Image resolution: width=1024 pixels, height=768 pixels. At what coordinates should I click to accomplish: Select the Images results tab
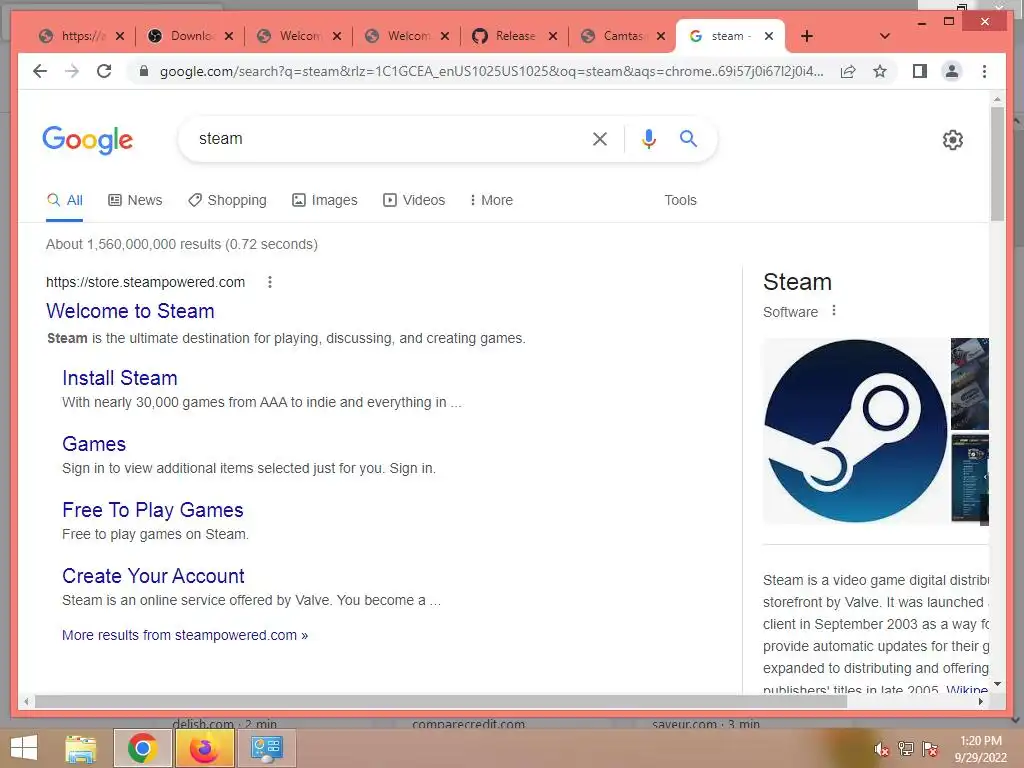point(325,200)
